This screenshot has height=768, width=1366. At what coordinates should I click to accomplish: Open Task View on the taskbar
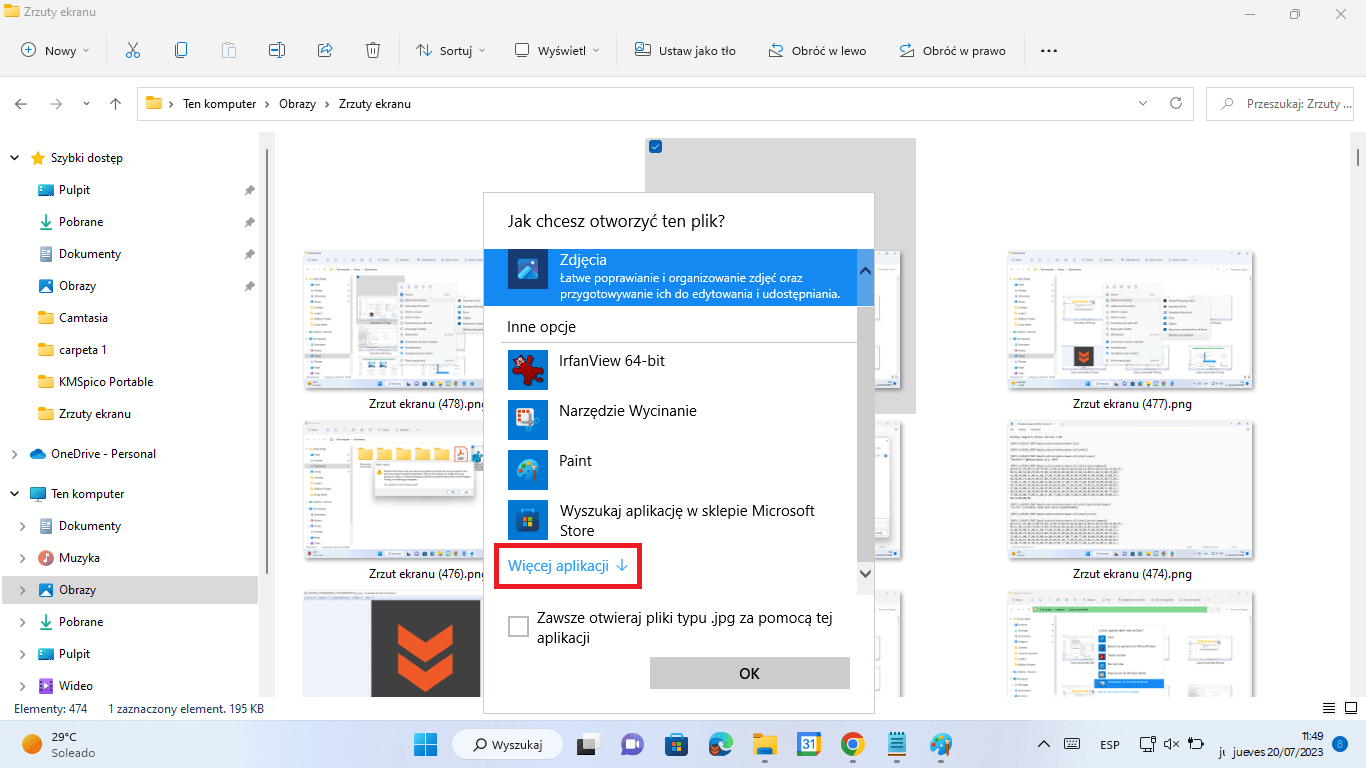coord(588,744)
